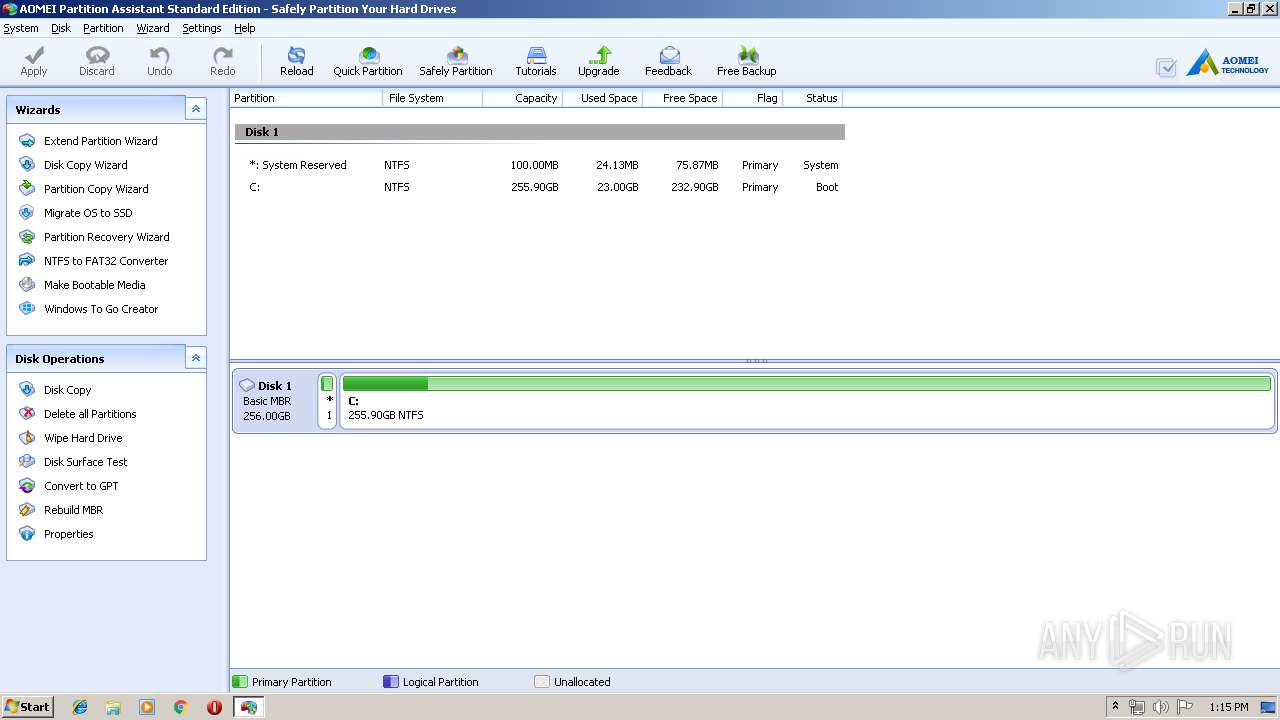This screenshot has width=1280, height=720.
Task: Collapse the Disk Operations panel
Action: point(196,358)
